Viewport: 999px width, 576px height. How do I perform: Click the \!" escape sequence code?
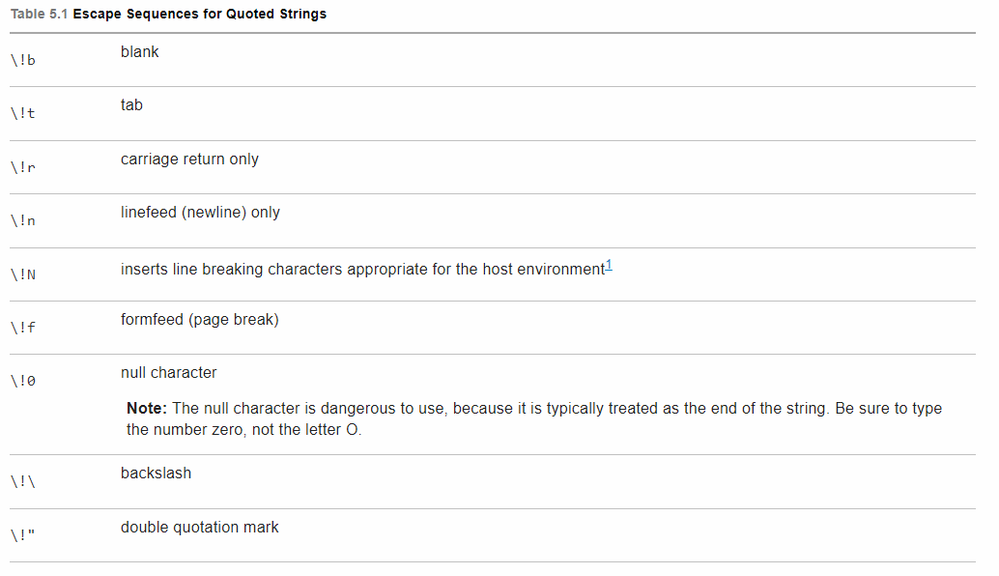[24, 535]
